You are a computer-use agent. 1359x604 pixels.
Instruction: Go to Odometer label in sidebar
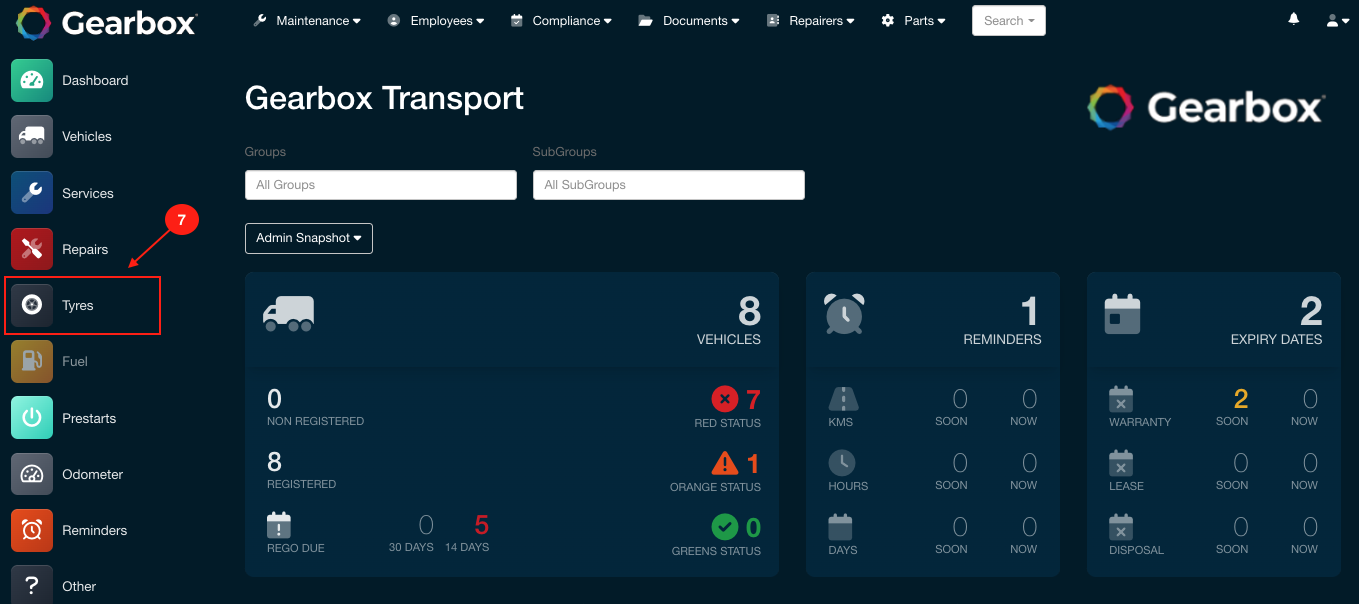click(93, 474)
